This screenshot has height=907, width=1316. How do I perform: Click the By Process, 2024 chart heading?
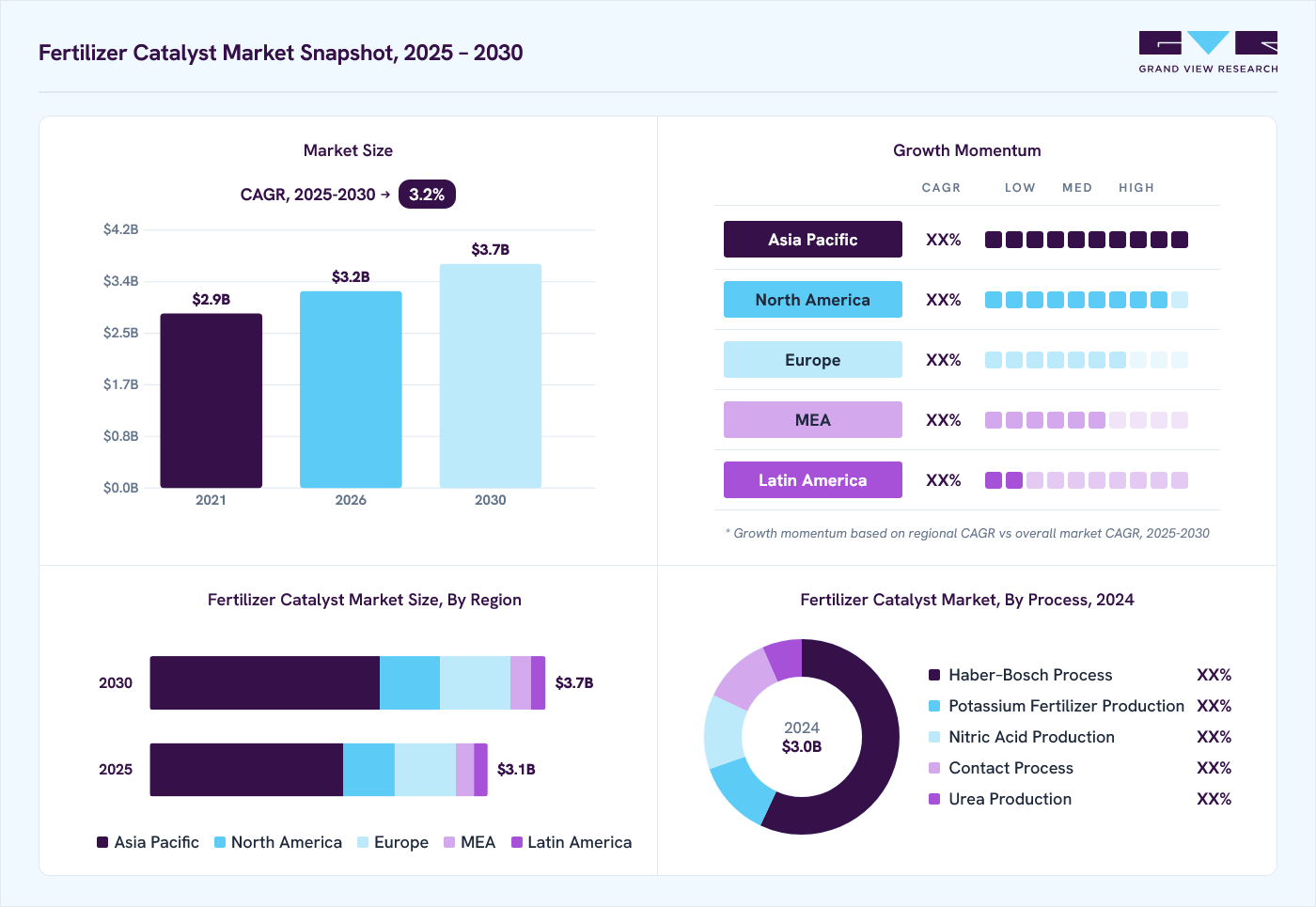967,600
